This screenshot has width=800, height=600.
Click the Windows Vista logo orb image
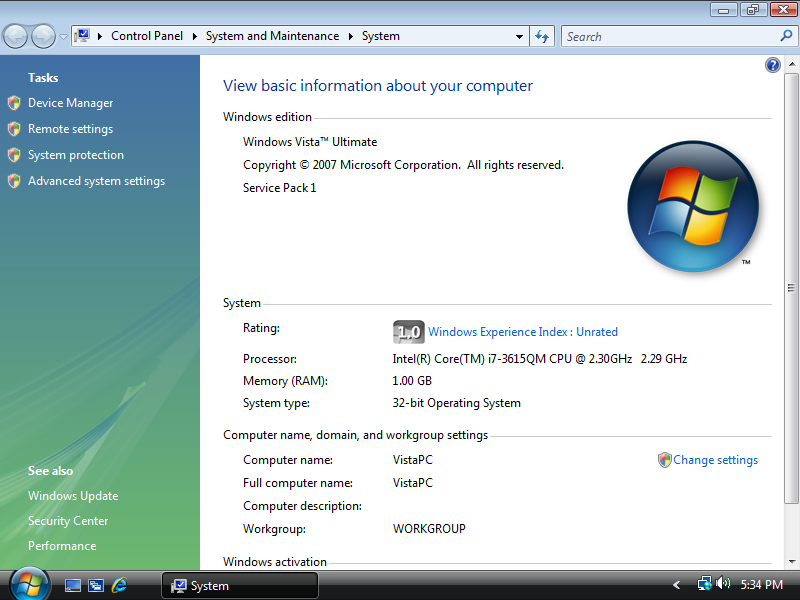pos(693,206)
